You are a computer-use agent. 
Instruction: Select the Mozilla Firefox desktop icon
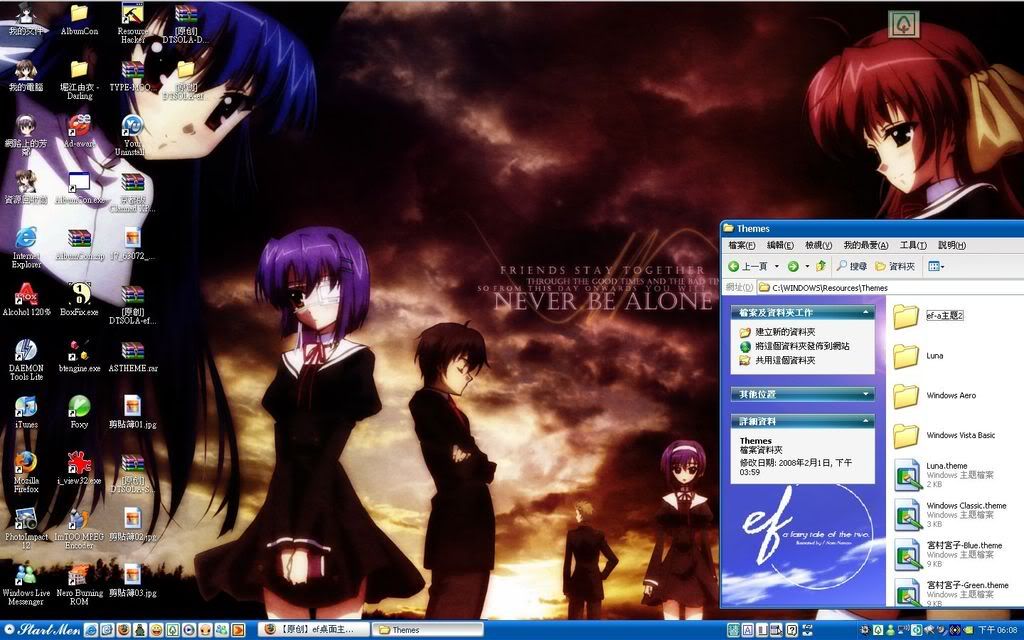(x=26, y=472)
